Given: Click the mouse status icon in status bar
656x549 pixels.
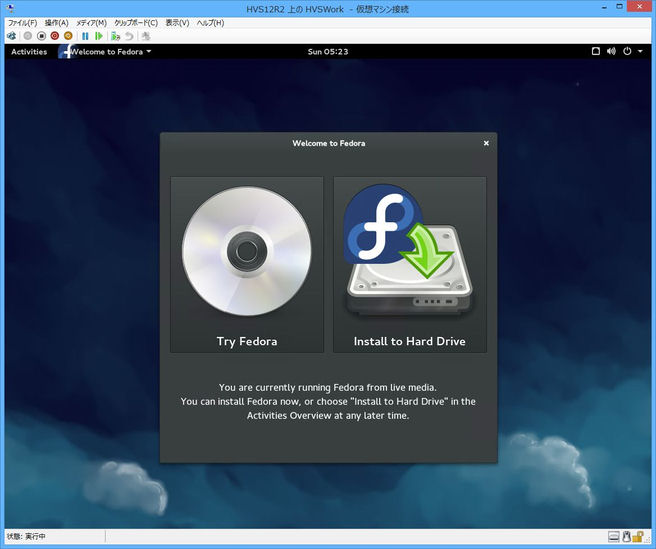Looking at the screenshot, I should [626, 536].
